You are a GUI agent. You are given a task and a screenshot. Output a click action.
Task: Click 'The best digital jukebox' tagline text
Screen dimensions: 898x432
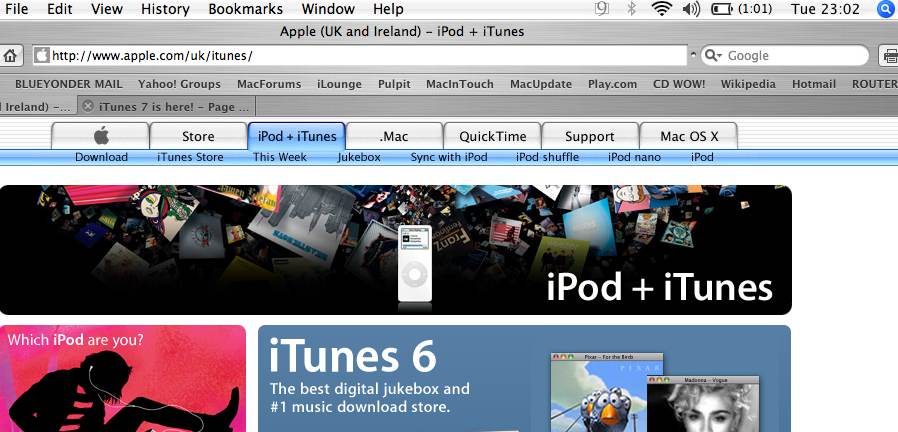[x=369, y=398]
